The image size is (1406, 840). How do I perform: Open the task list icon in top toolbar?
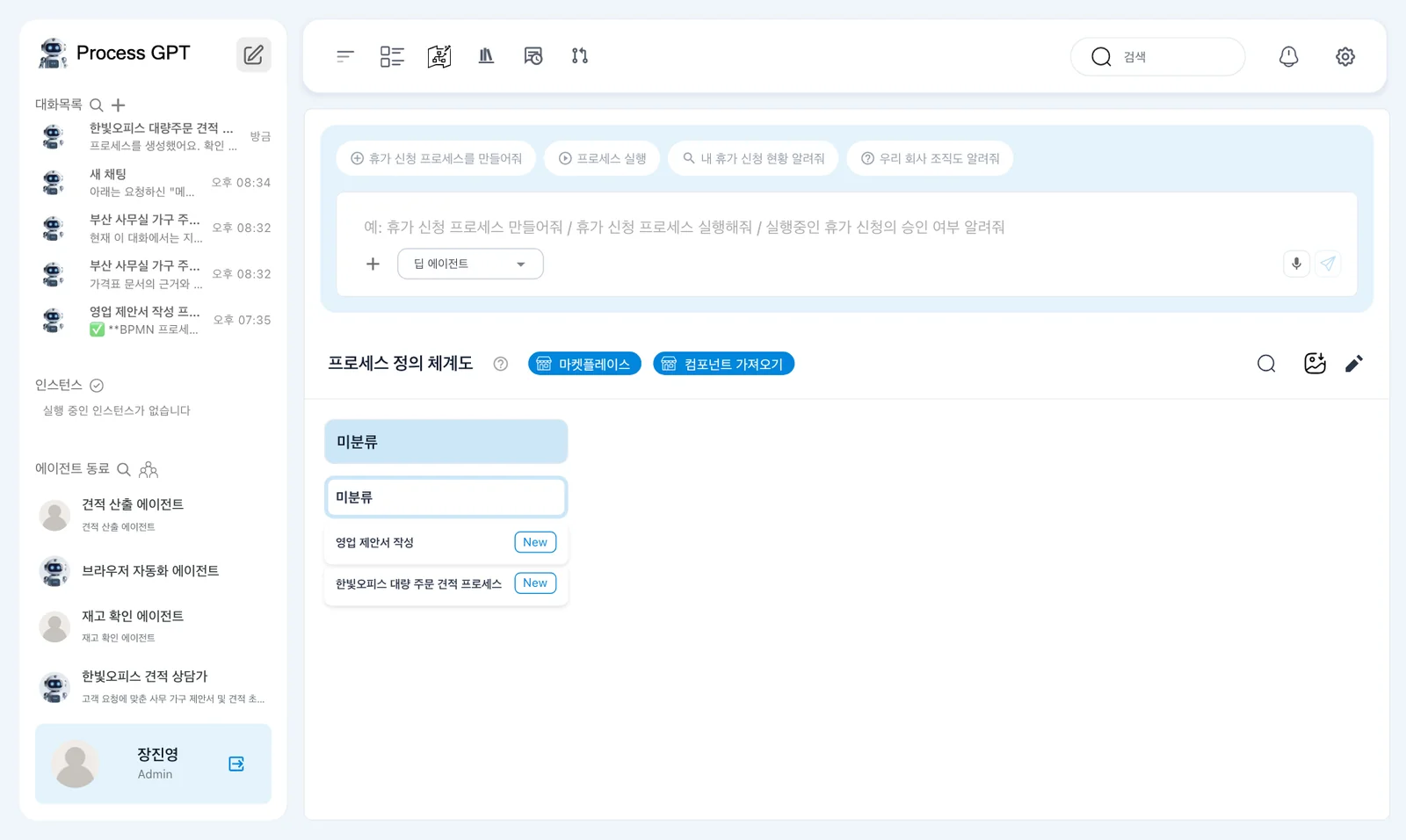click(x=392, y=56)
